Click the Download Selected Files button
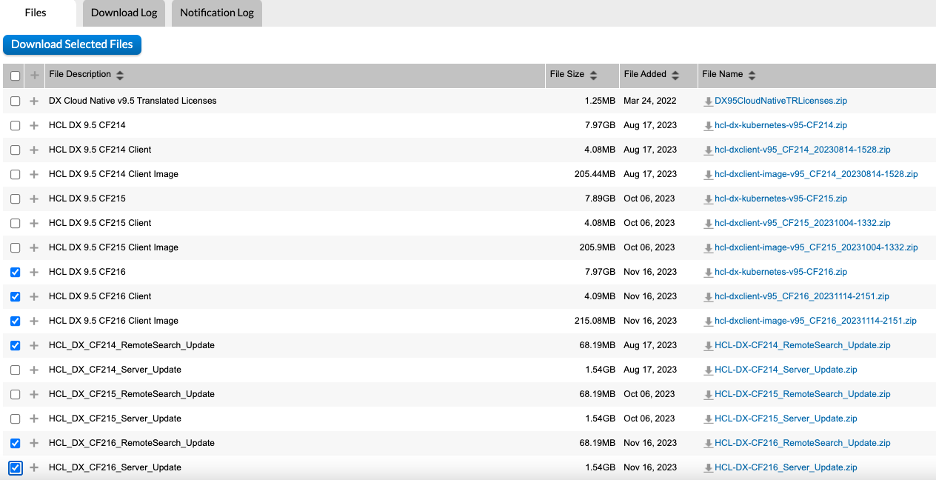936x480 pixels. point(72,44)
